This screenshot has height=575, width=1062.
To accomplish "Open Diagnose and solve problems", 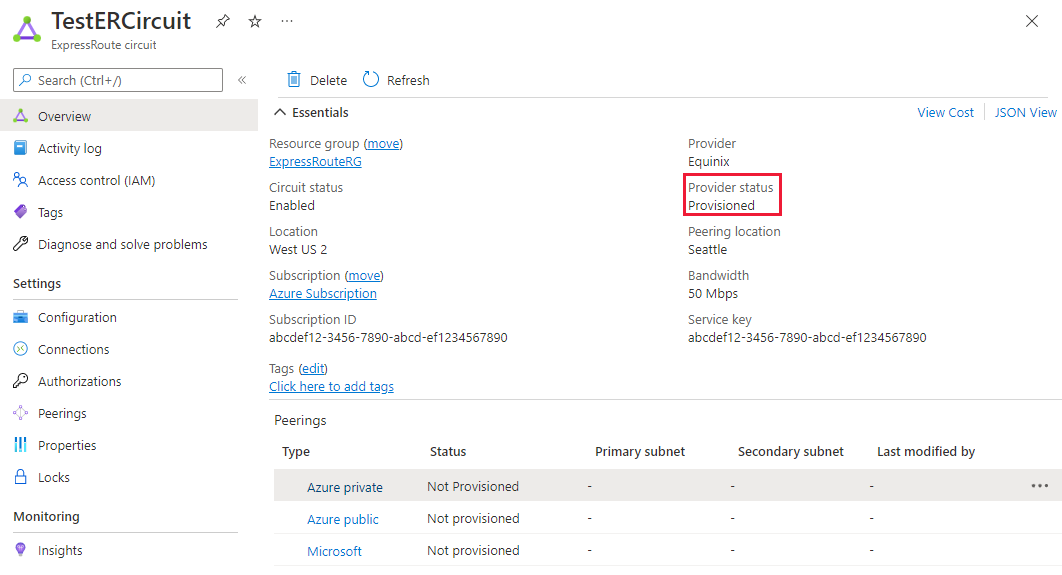I will click(x=122, y=244).
